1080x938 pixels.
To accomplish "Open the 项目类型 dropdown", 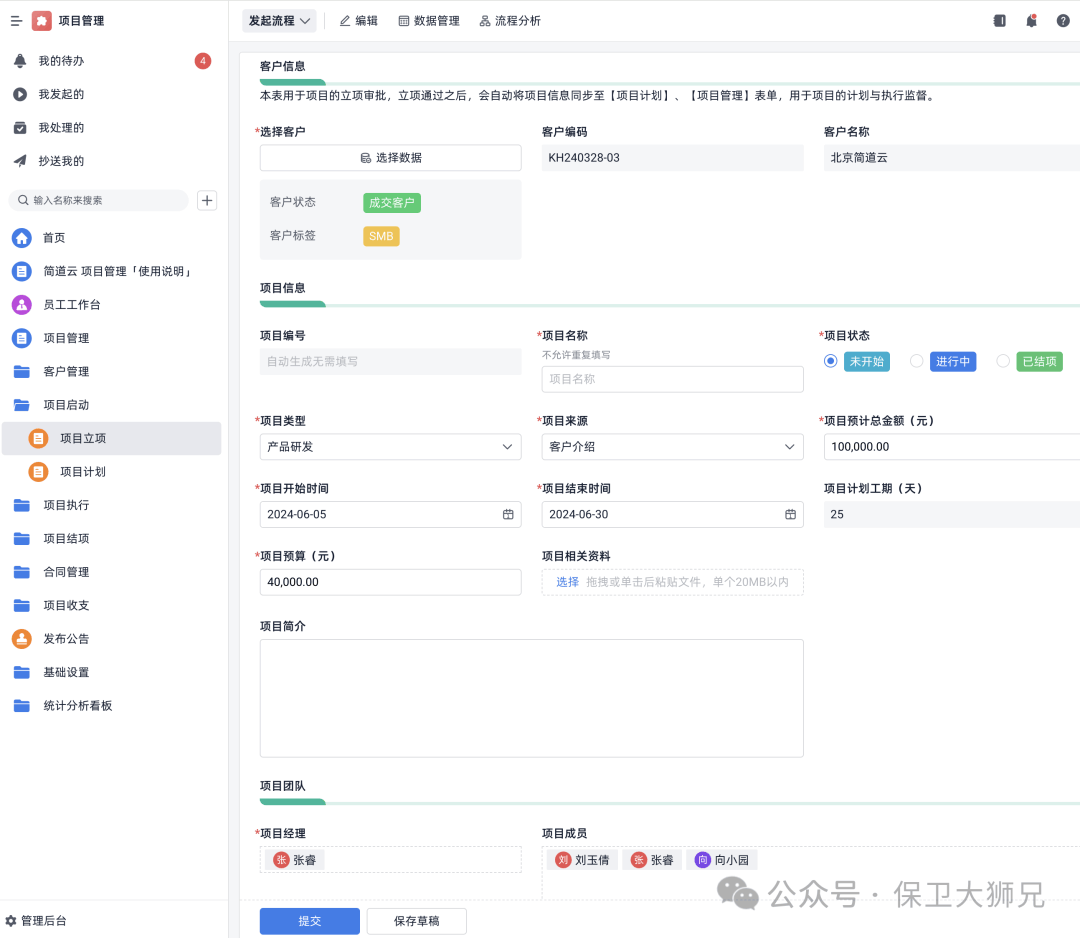I will point(390,447).
